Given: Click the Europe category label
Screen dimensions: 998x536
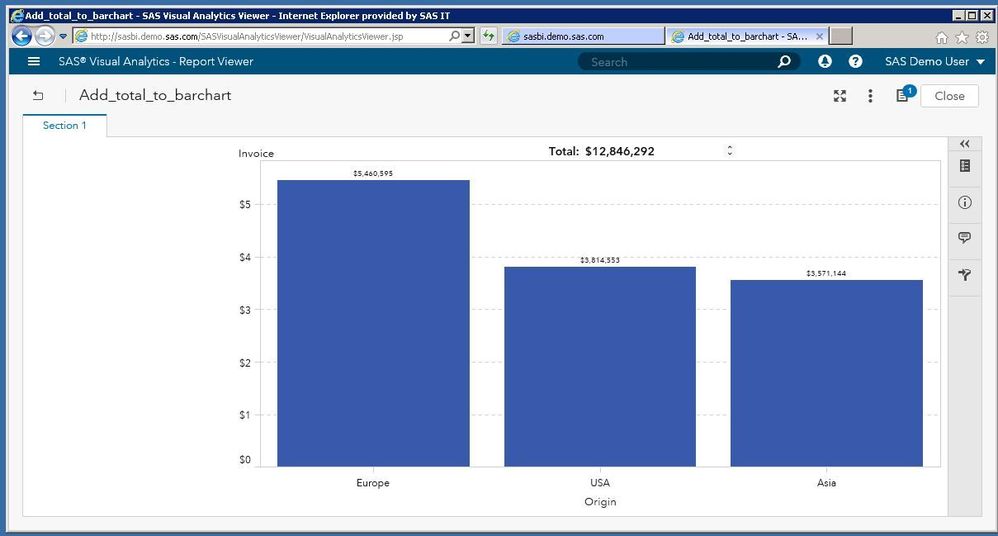Looking at the screenshot, I should [373, 483].
